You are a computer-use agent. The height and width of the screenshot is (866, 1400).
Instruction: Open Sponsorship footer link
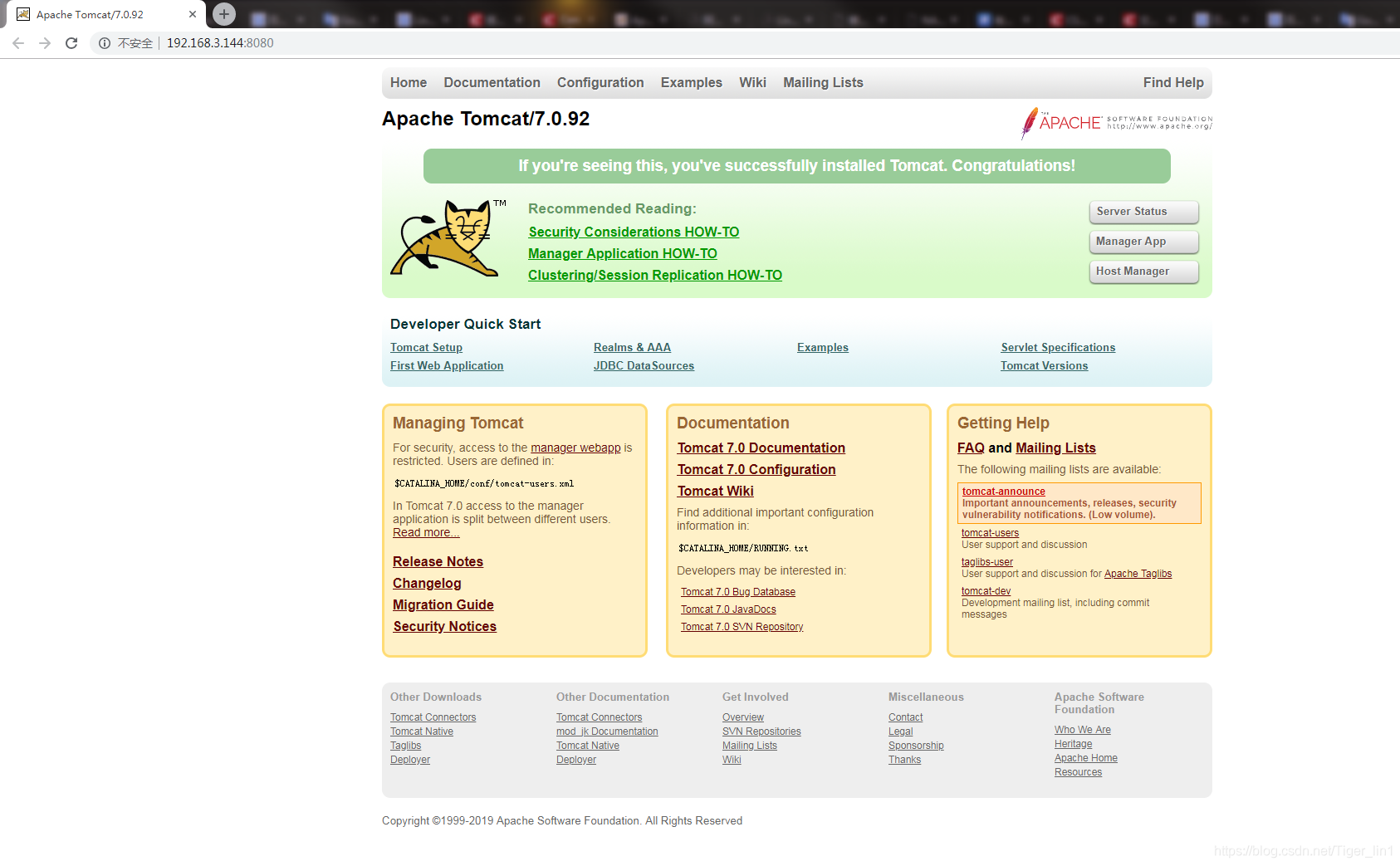point(916,746)
